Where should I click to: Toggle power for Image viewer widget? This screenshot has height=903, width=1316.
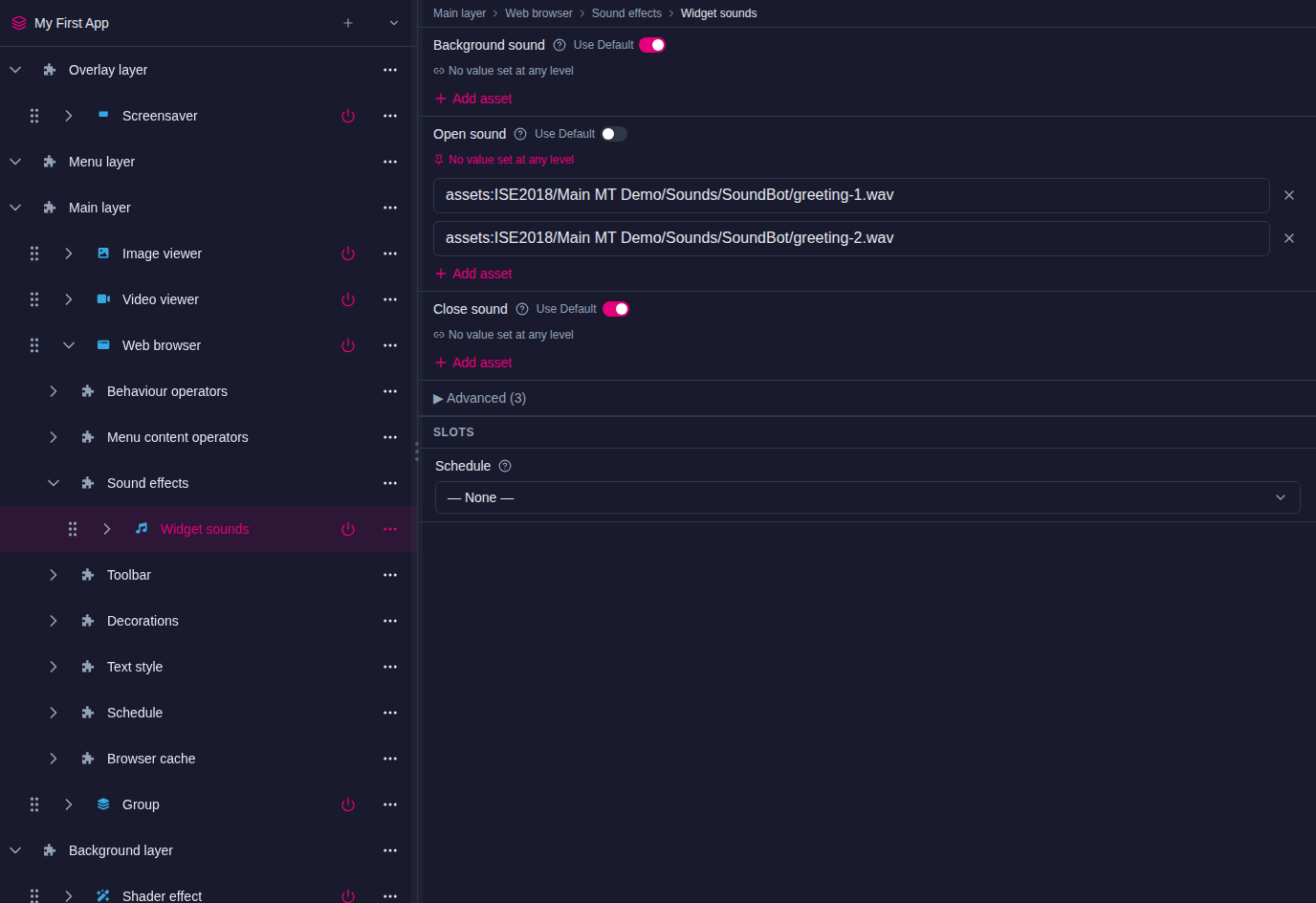tap(348, 253)
